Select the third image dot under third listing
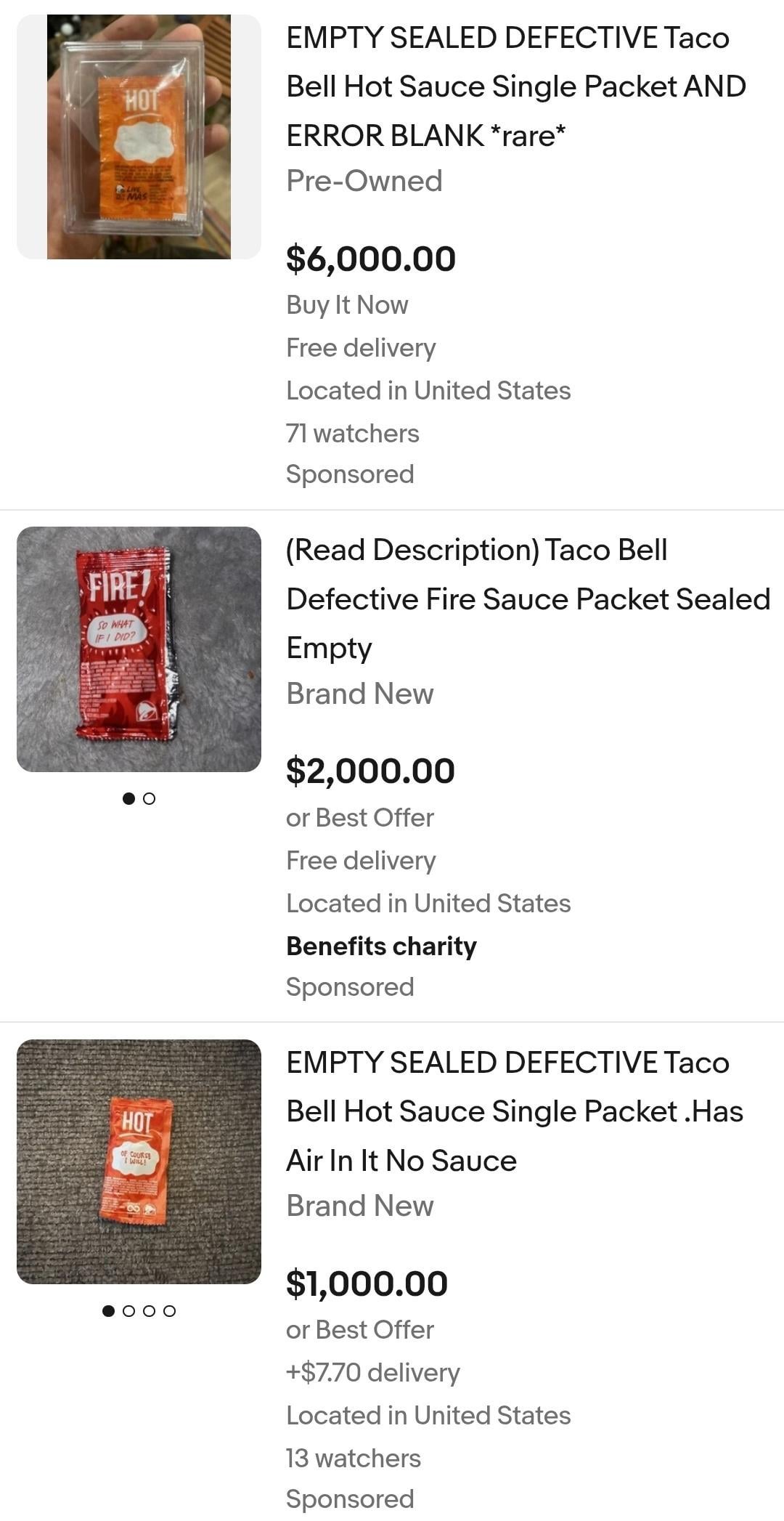The width and height of the screenshot is (784, 1521). pos(150,1311)
